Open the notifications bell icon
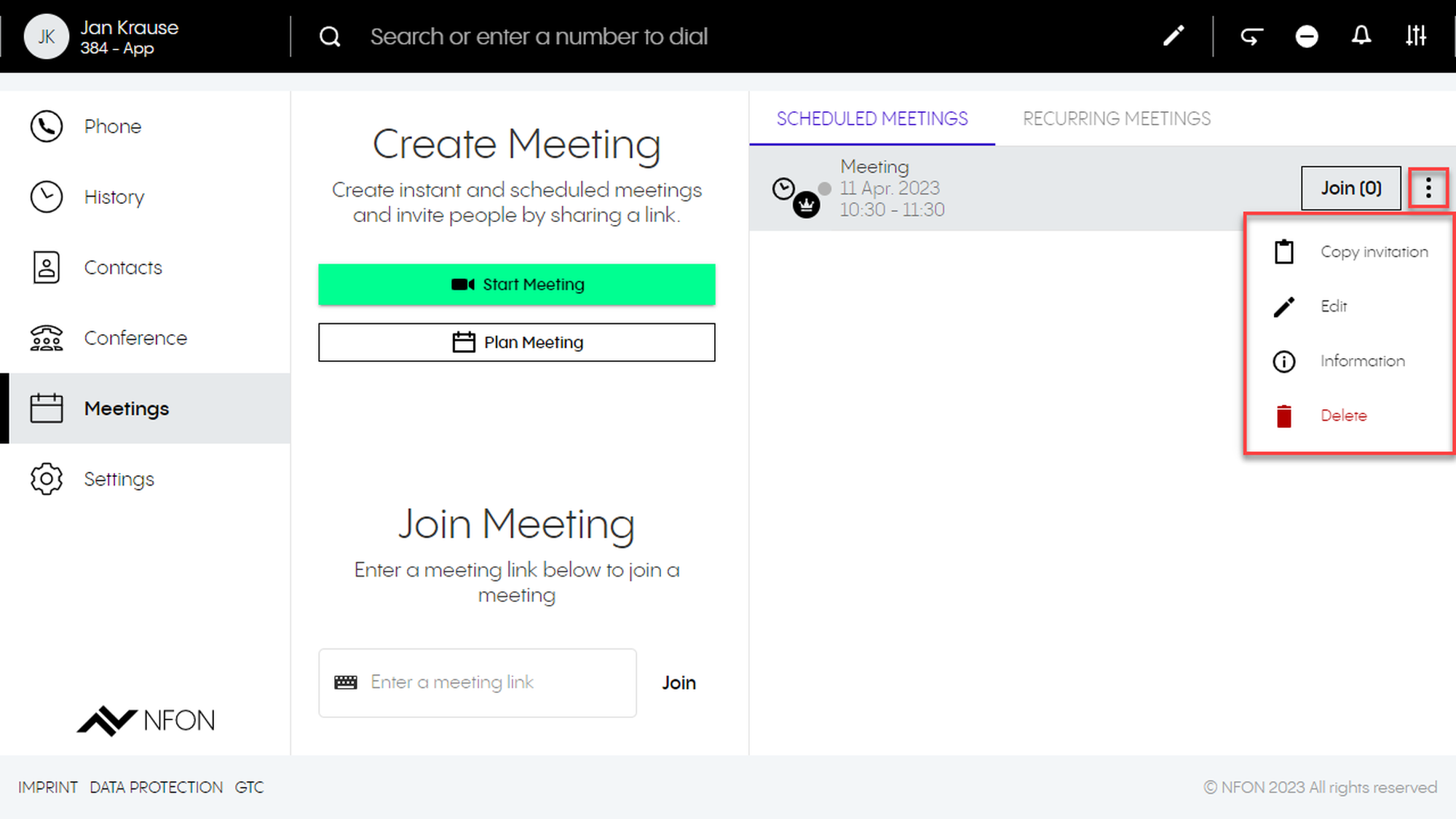 click(1361, 36)
